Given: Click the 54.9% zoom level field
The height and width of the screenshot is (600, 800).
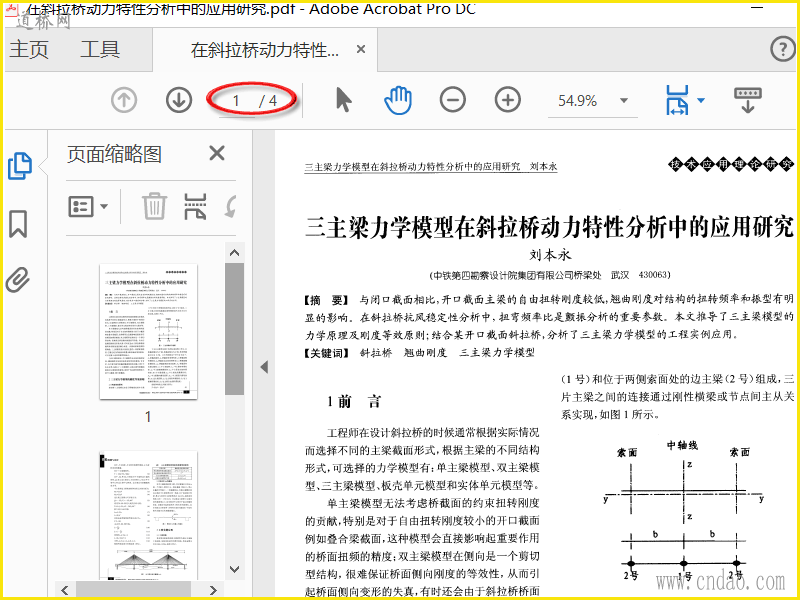Looking at the screenshot, I should tap(578, 101).
